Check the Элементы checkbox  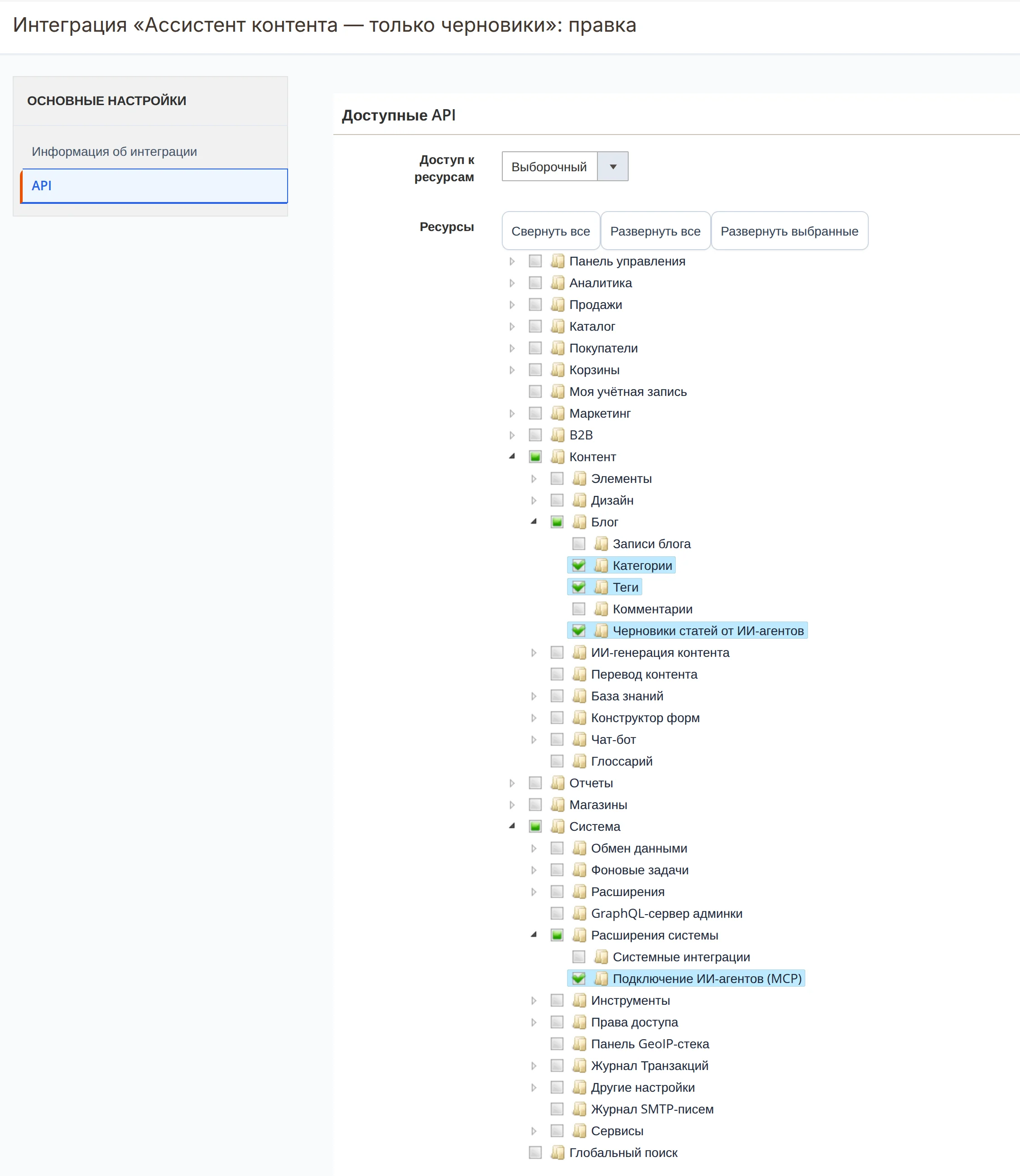click(557, 478)
